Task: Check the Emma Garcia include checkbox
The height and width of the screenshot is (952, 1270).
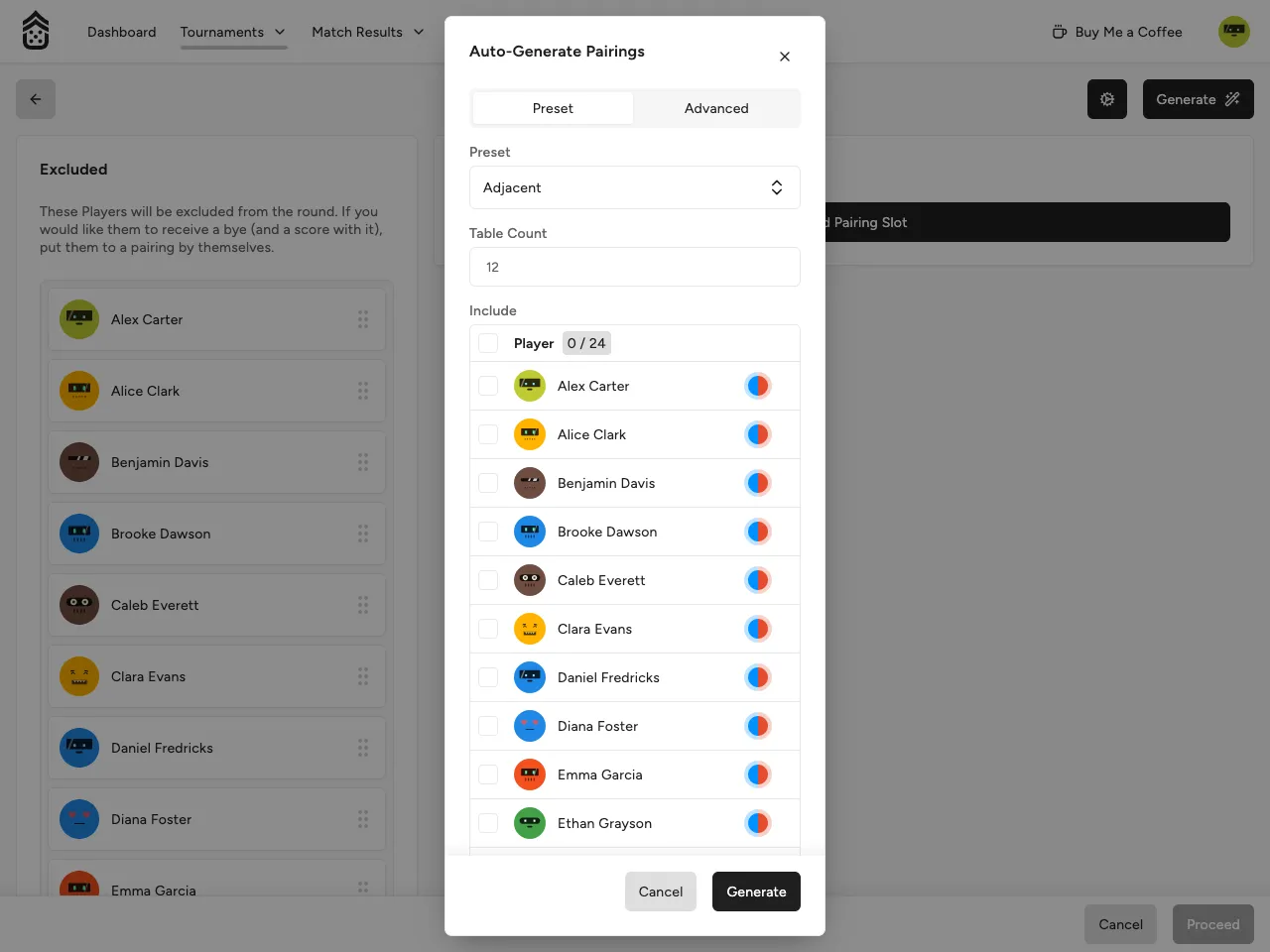Action: pos(488,774)
